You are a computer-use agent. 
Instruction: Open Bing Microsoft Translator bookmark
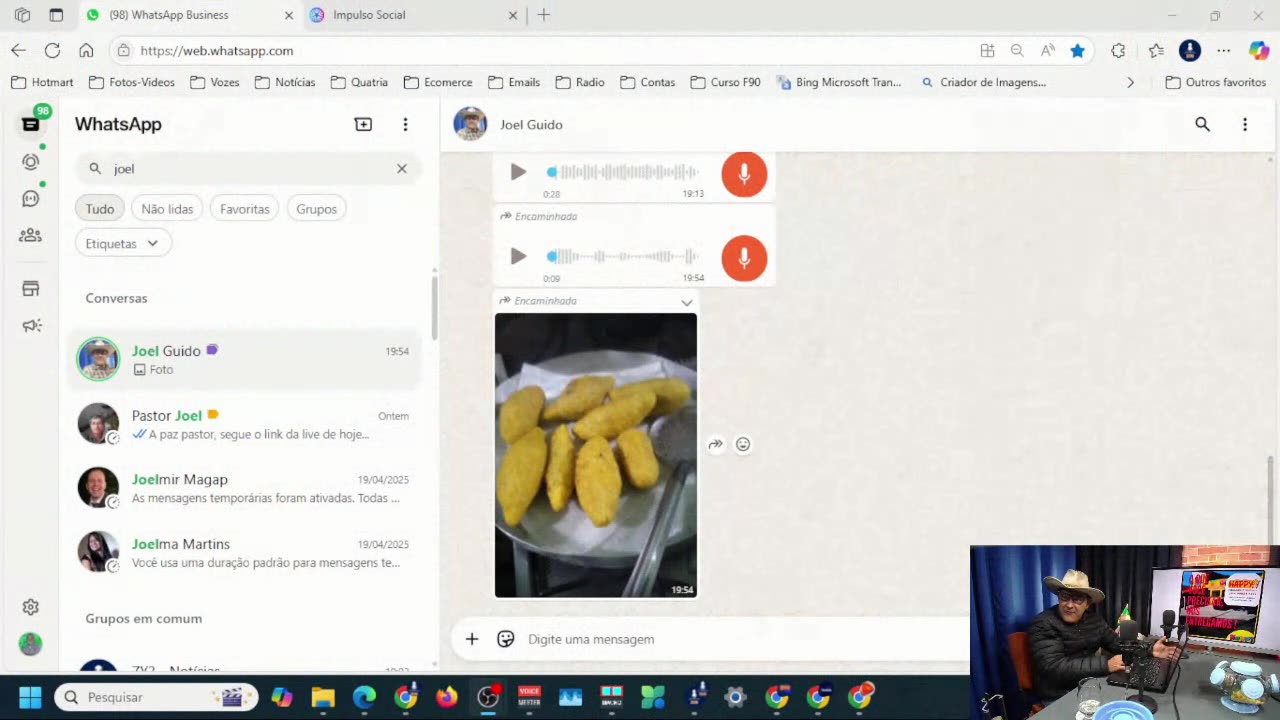(839, 82)
